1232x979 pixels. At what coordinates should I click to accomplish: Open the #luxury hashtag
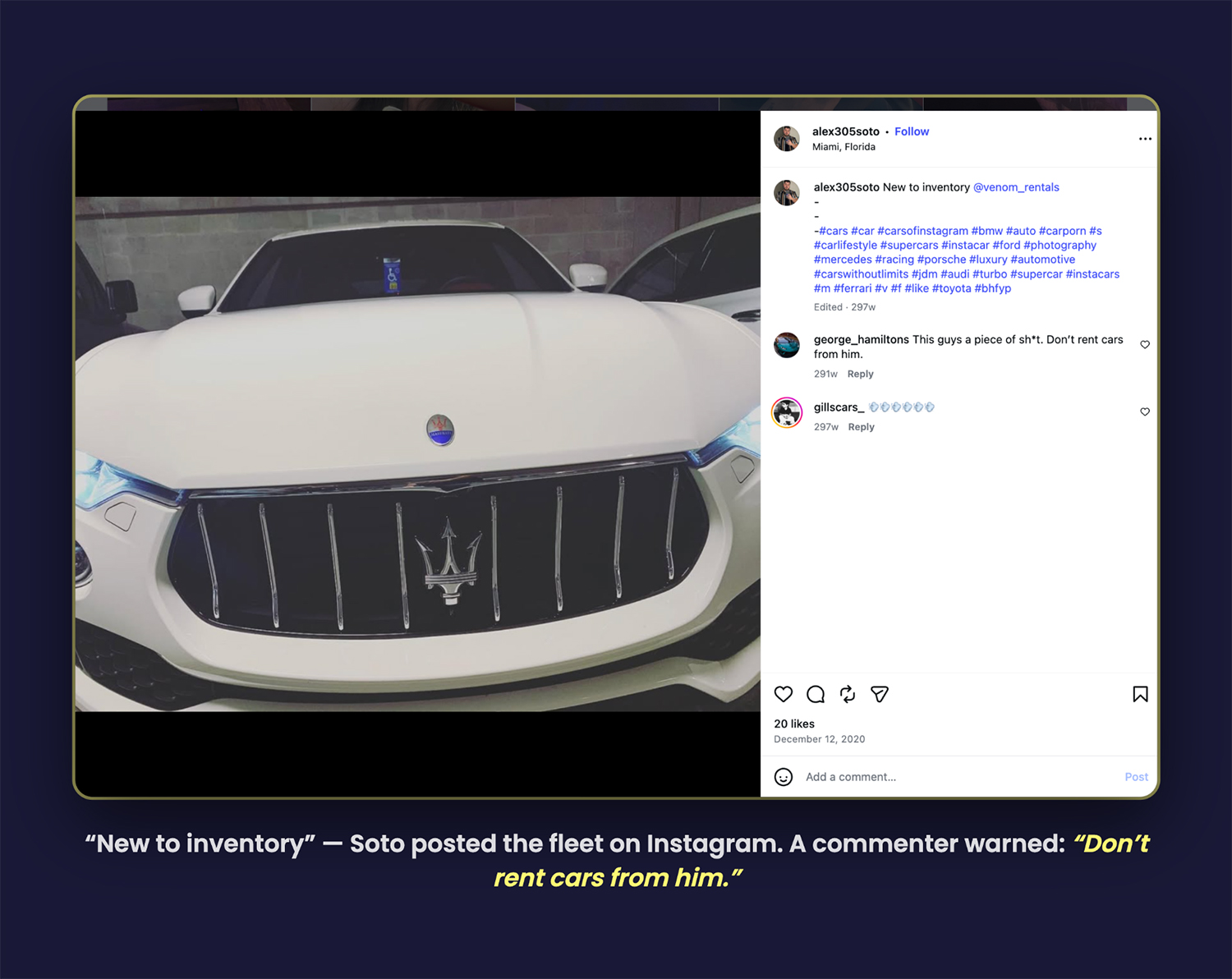point(988,260)
